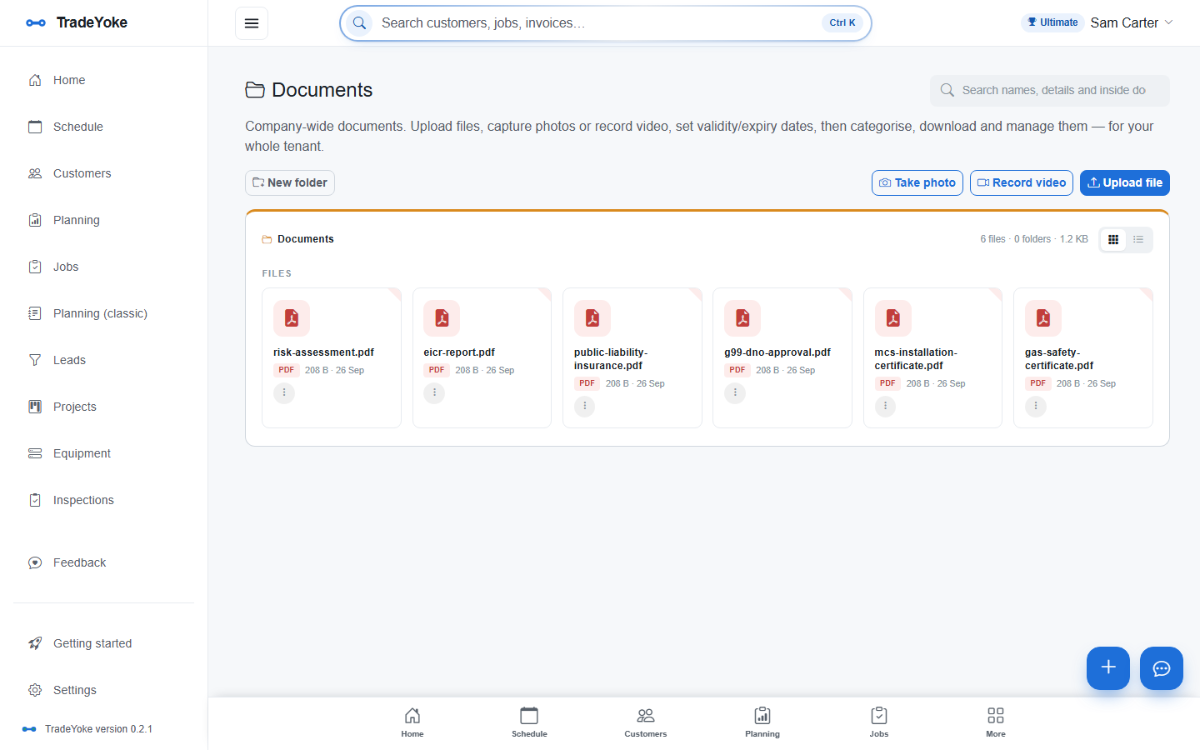The height and width of the screenshot is (750, 1200).
Task: Open More in the bottom bar
Action: [996, 722]
